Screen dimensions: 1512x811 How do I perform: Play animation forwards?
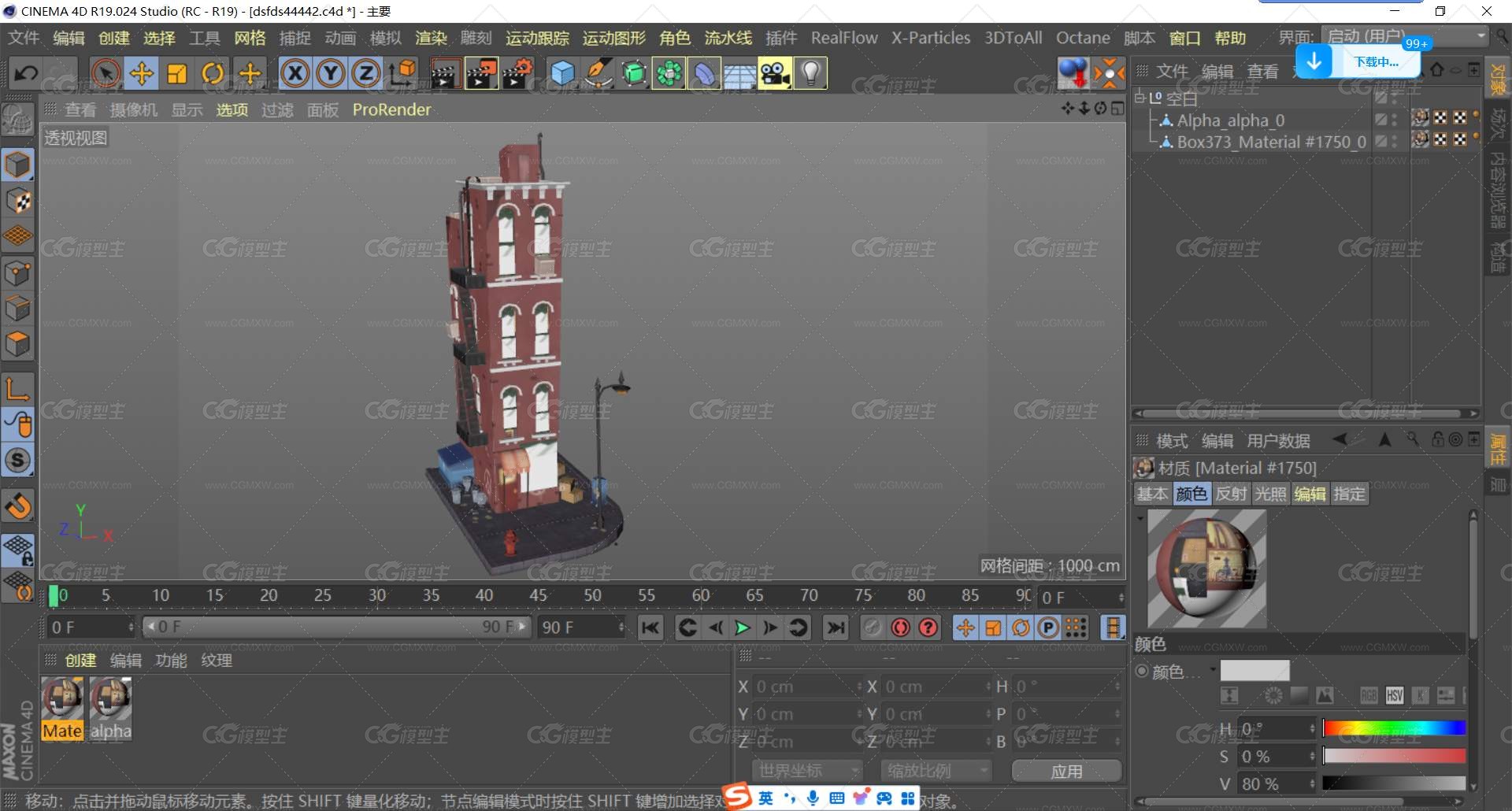(742, 628)
